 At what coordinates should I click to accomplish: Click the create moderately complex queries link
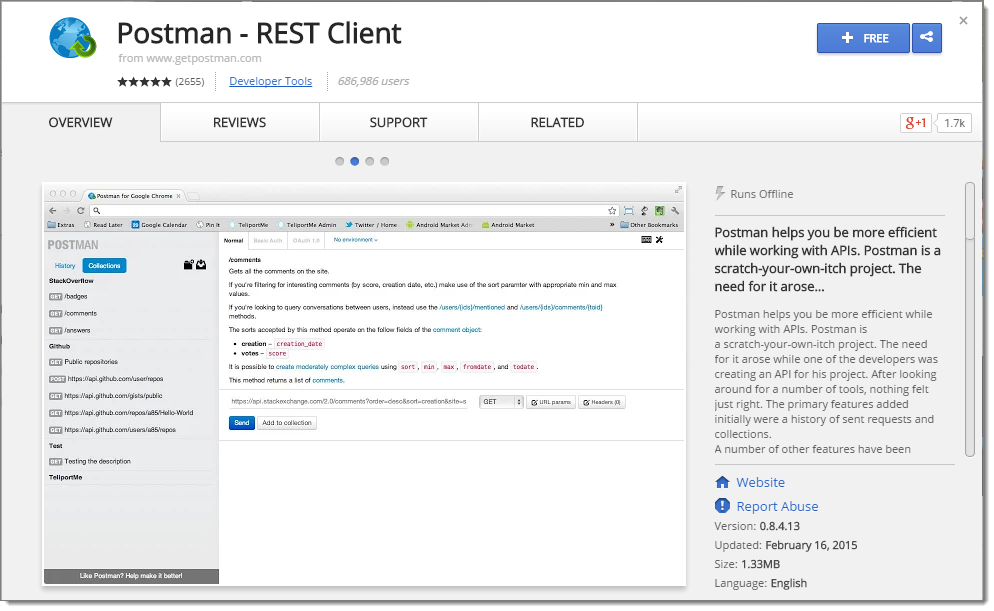[x=327, y=367]
